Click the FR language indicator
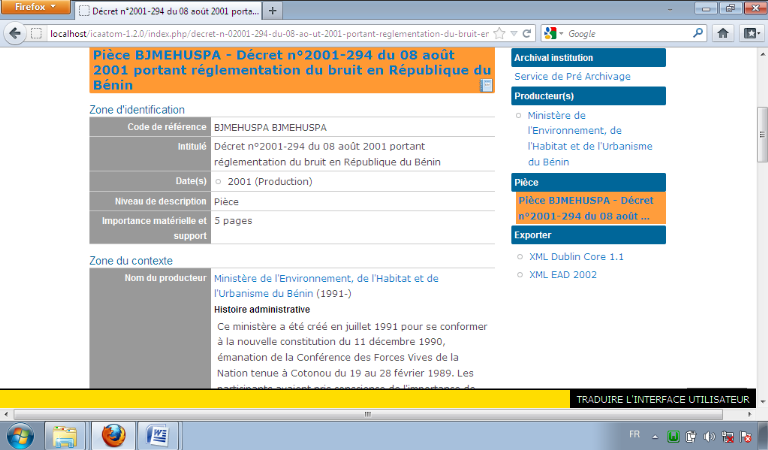Image resolution: width=768 pixels, height=450 pixels. pyautogui.click(x=634, y=434)
